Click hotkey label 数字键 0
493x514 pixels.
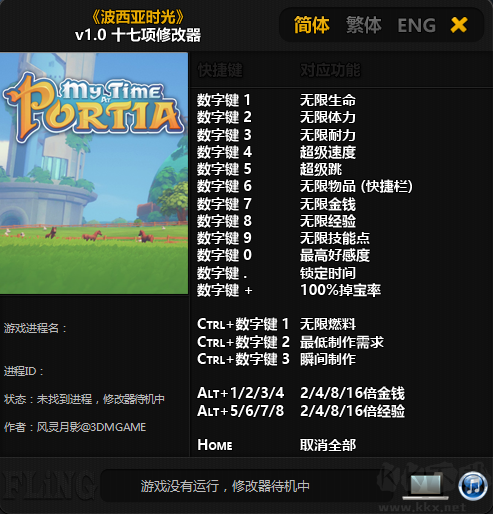click(224, 255)
